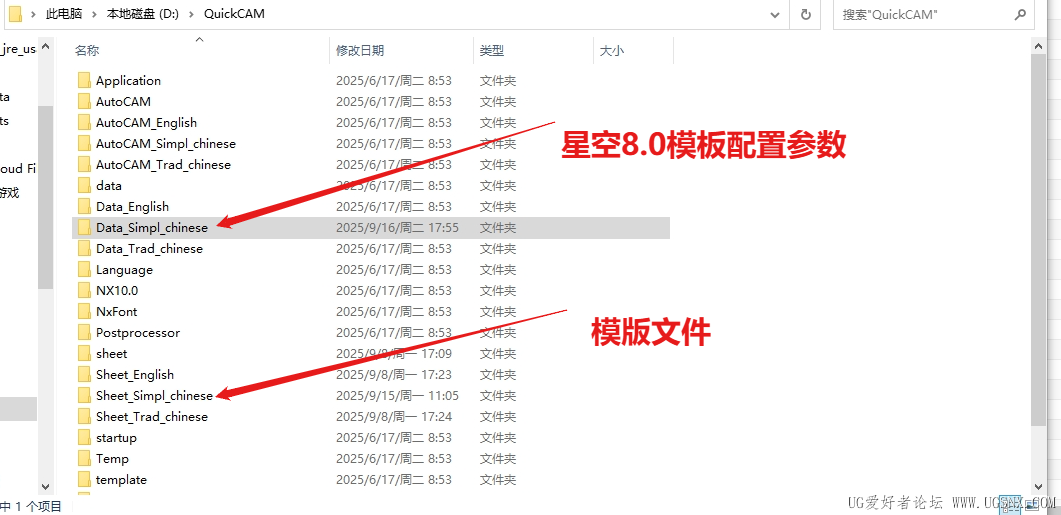Click the sheet folder icon
This screenshot has width=1061, height=515.
tap(84, 353)
